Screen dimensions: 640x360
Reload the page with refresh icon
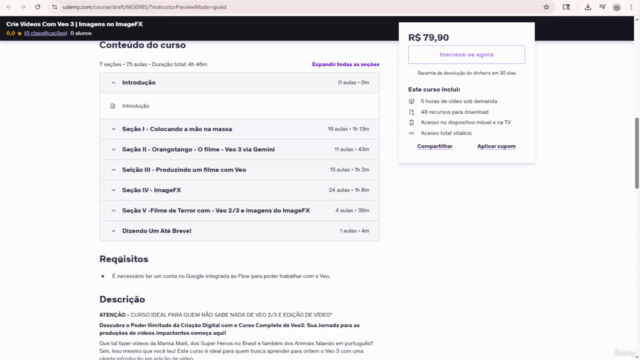(38, 7)
